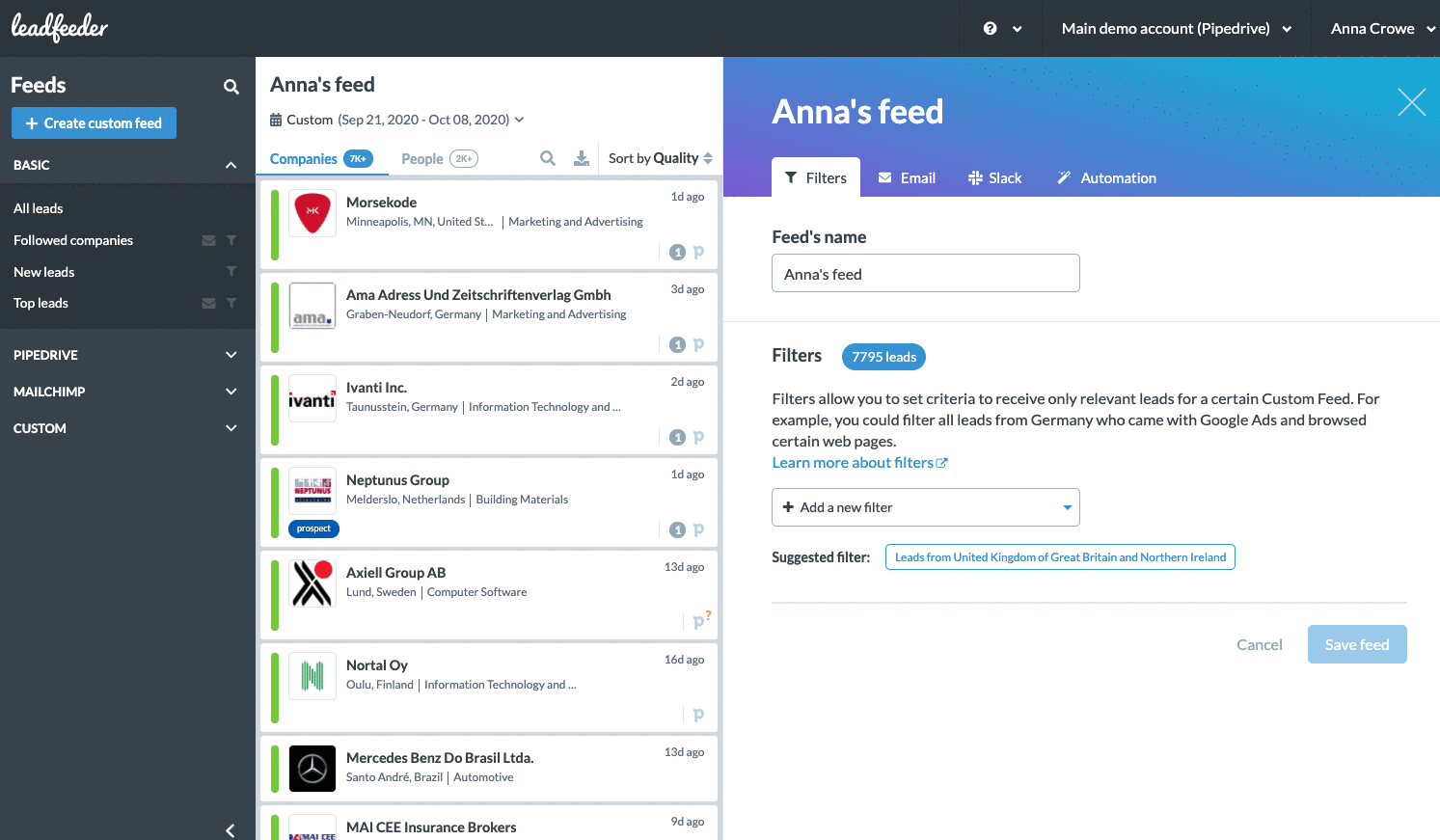The height and width of the screenshot is (840, 1440).
Task: Open Top leads feed
Action: pyautogui.click(x=41, y=303)
